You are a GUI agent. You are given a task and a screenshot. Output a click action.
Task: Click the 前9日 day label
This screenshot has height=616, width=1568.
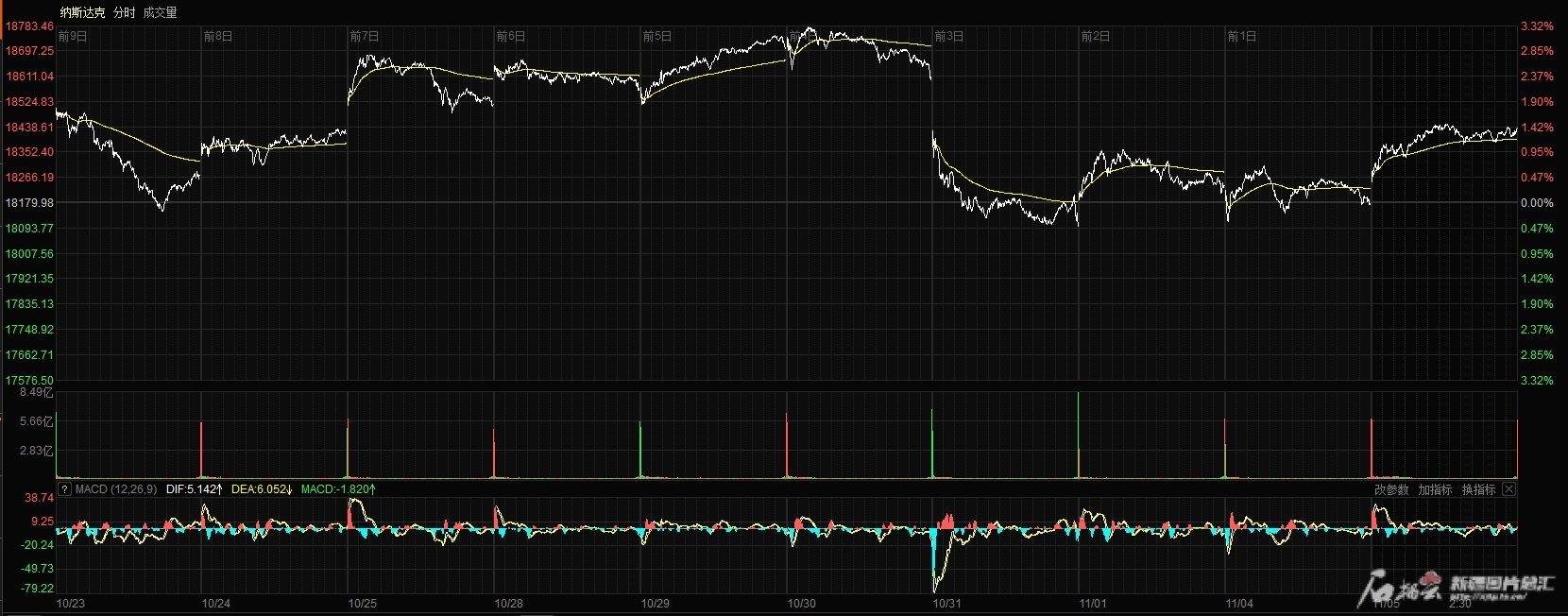[x=73, y=36]
